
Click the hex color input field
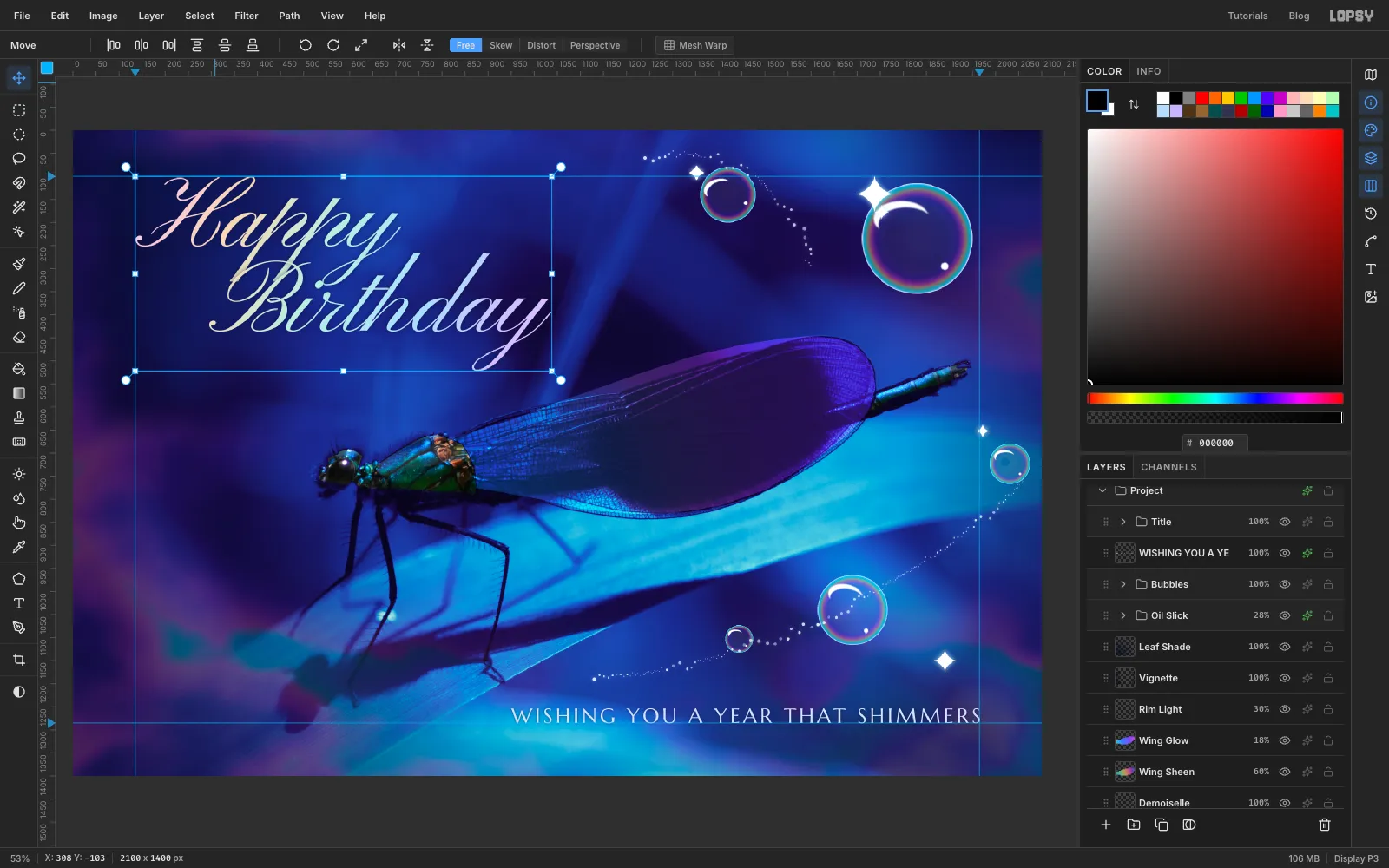tap(1215, 443)
